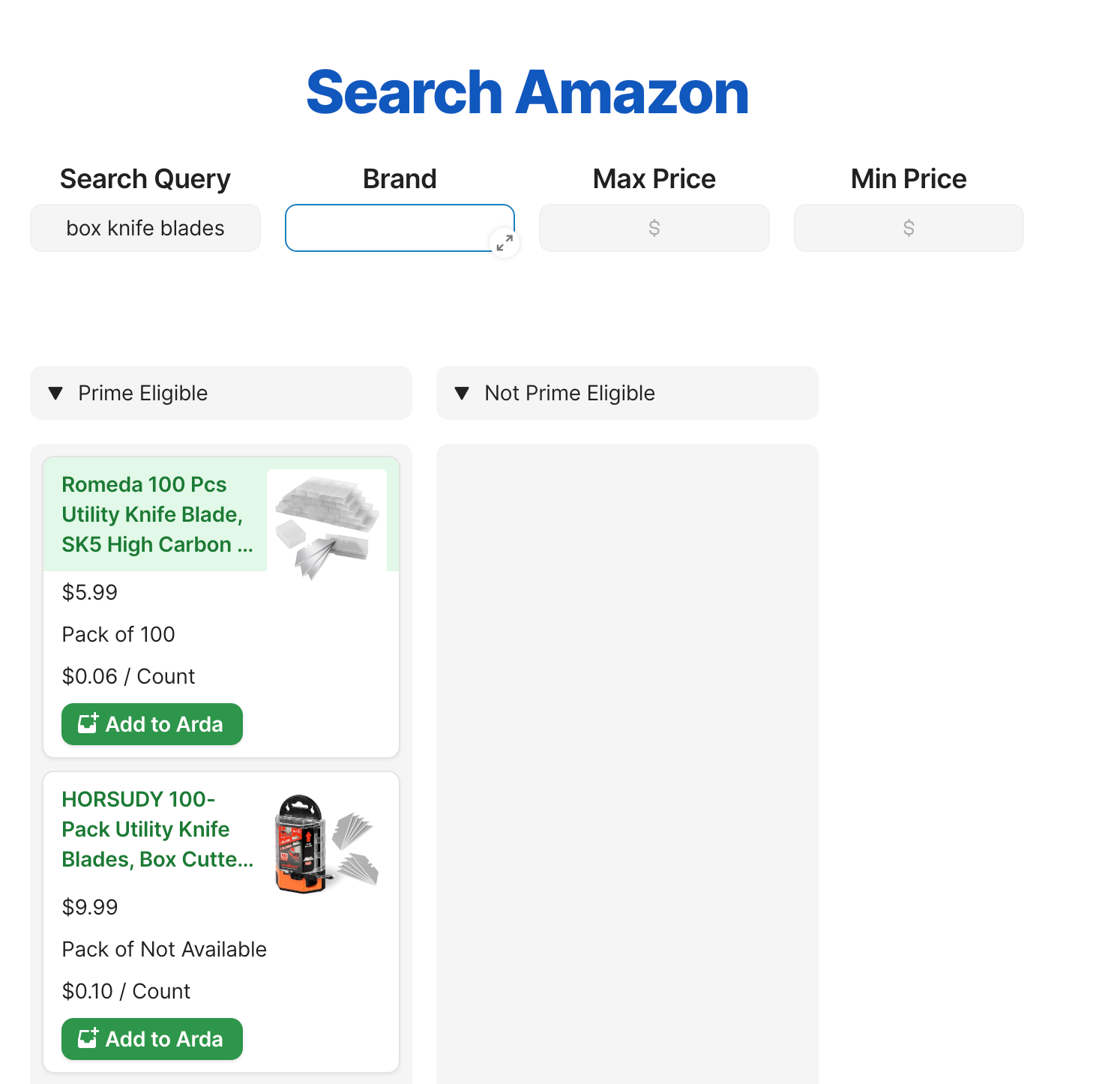This screenshot has width=1120, height=1084.
Task: Click the inbox icon on HORSUDY's Add button
Action: coord(88,1038)
